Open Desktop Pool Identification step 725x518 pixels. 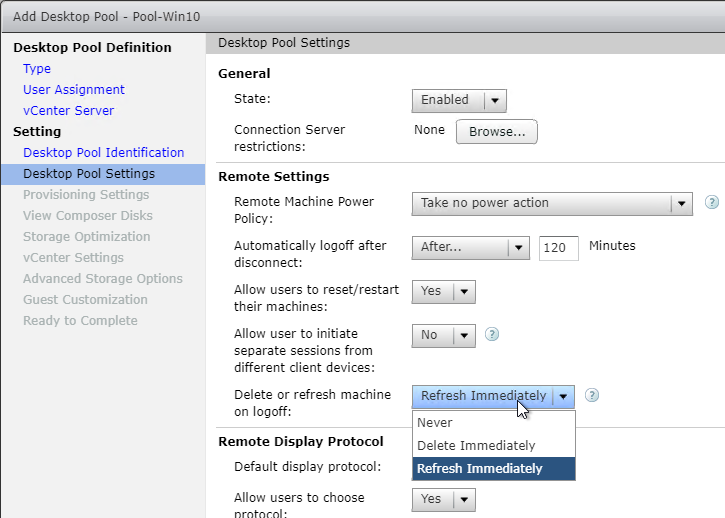pos(104,153)
